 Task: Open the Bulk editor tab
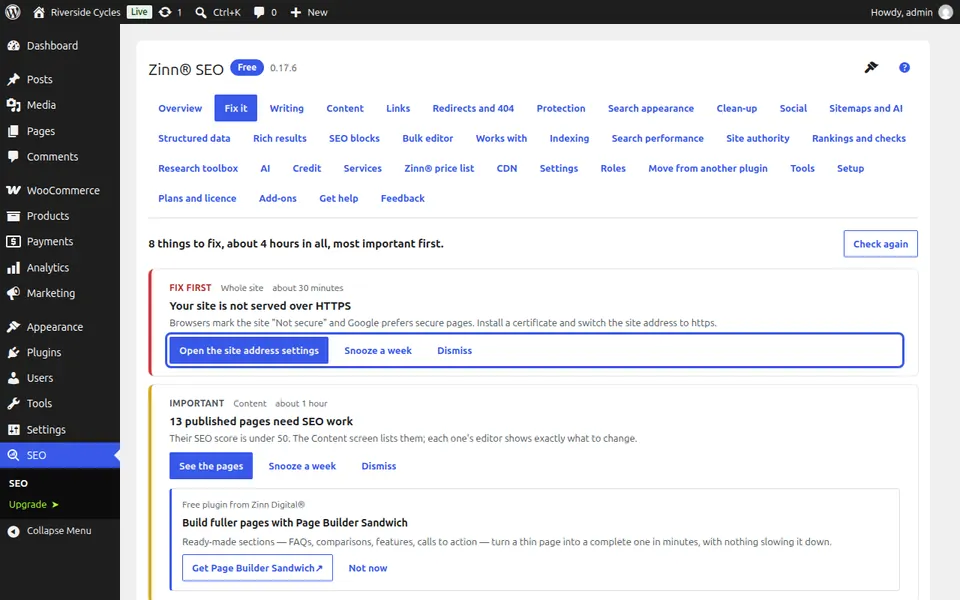tap(427, 138)
